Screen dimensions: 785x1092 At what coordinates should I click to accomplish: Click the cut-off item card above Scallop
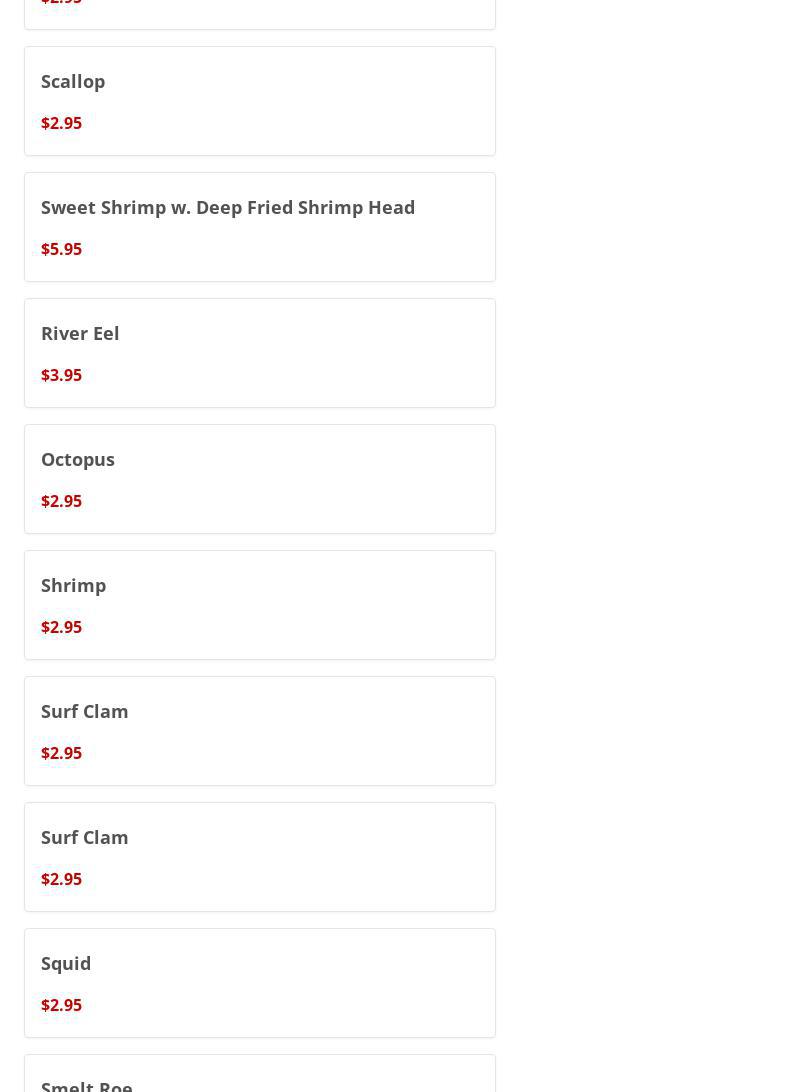(260, 10)
